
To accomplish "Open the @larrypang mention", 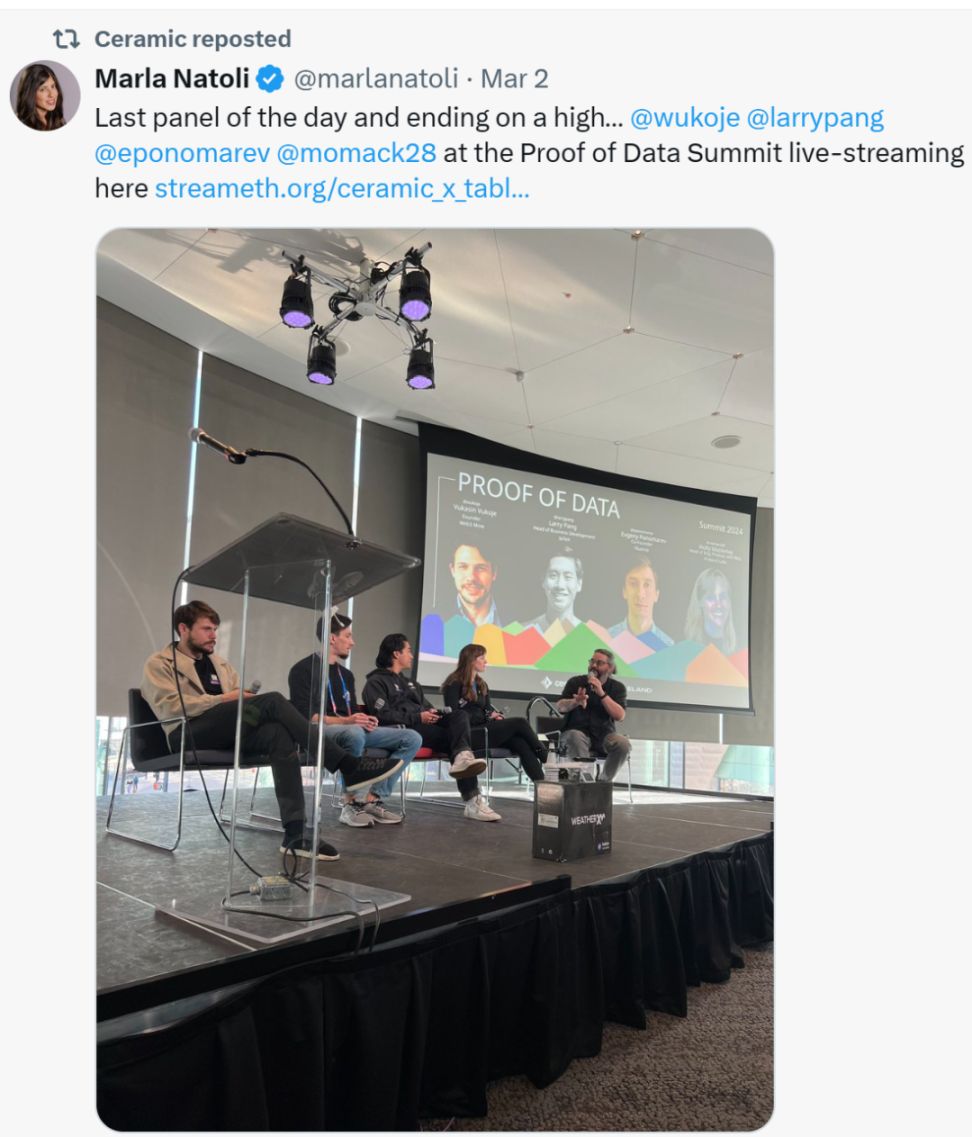I will click(x=815, y=118).
